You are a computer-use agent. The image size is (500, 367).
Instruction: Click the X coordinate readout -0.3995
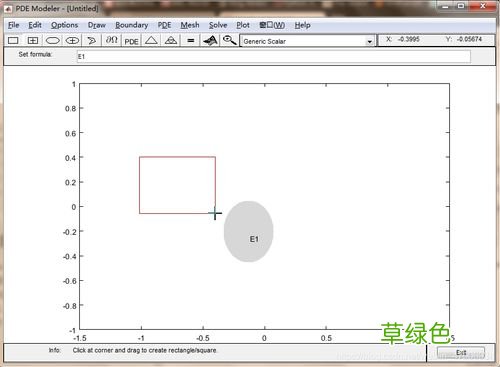tap(409, 39)
